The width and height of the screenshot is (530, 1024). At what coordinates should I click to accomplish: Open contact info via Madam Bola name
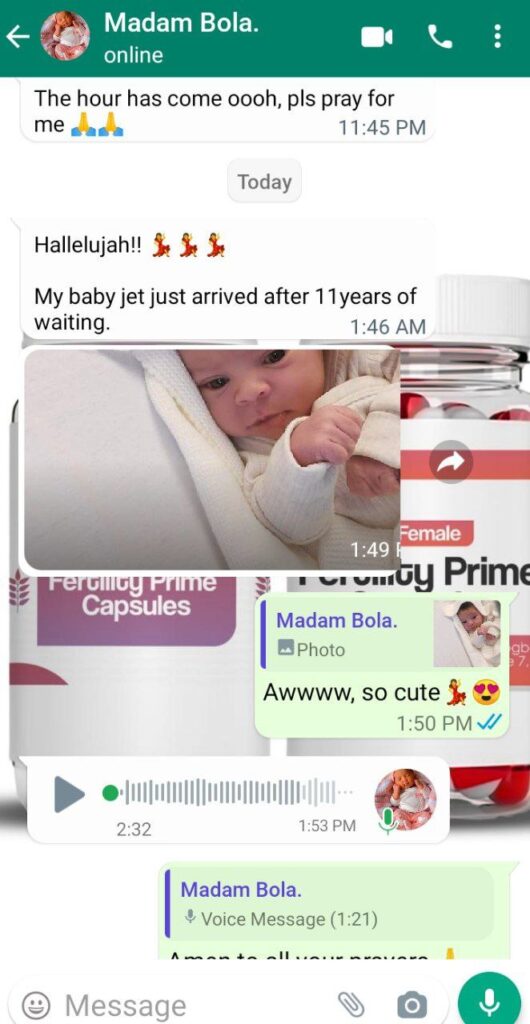point(181,24)
